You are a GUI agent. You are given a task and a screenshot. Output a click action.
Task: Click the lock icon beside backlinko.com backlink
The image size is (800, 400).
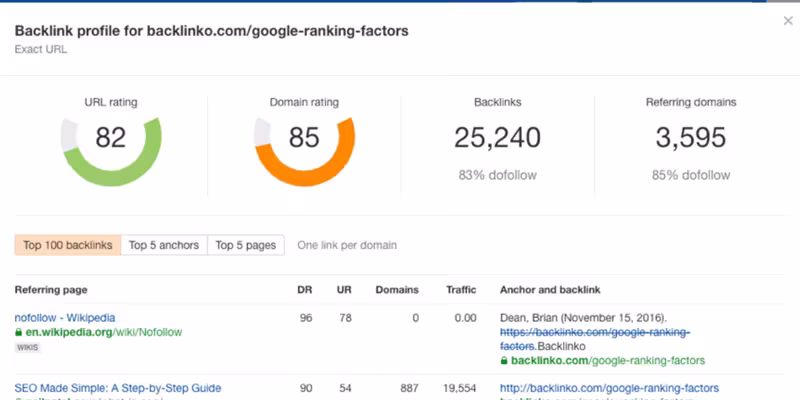coord(504,361)
